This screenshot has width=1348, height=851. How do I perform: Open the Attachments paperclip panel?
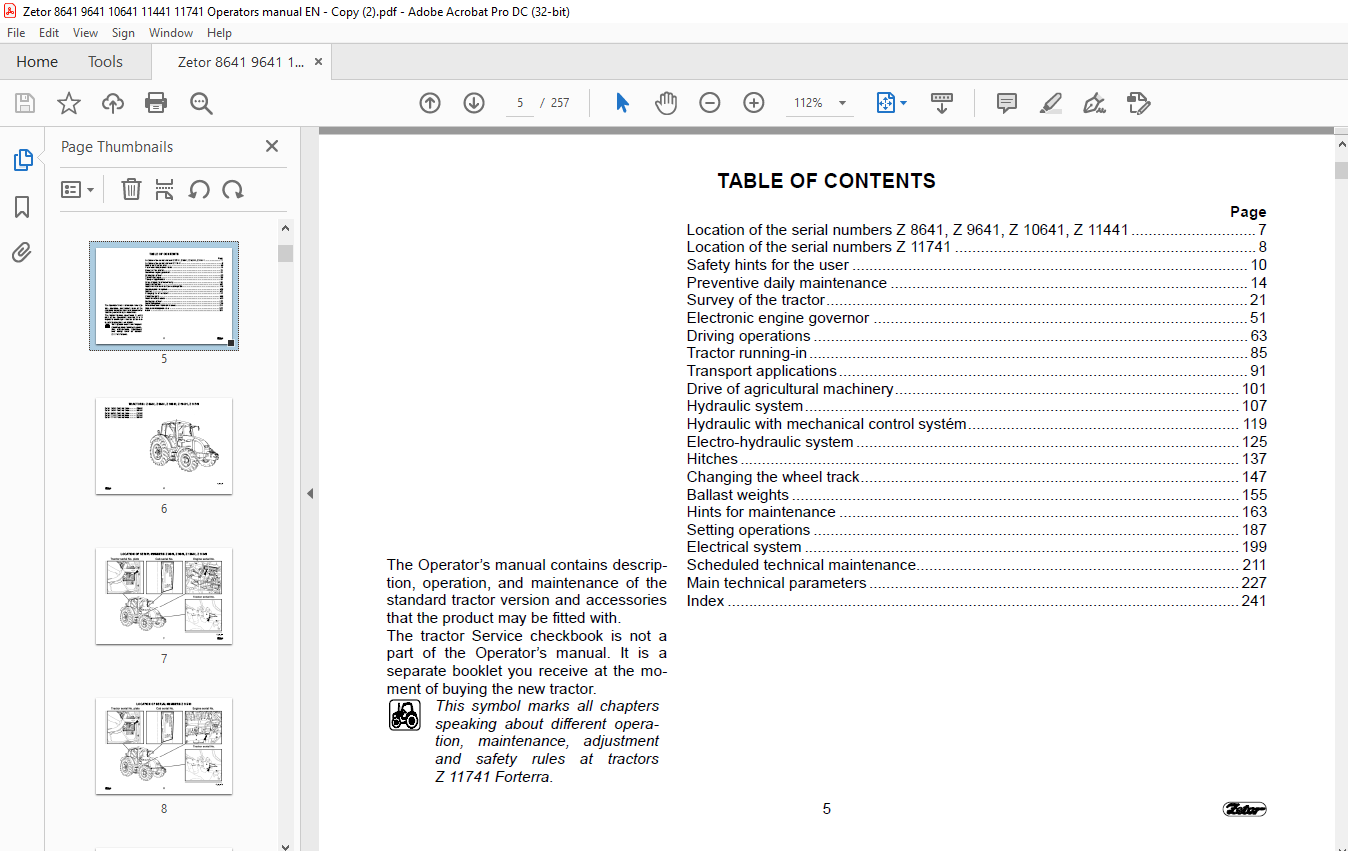[x=22, y=253]
